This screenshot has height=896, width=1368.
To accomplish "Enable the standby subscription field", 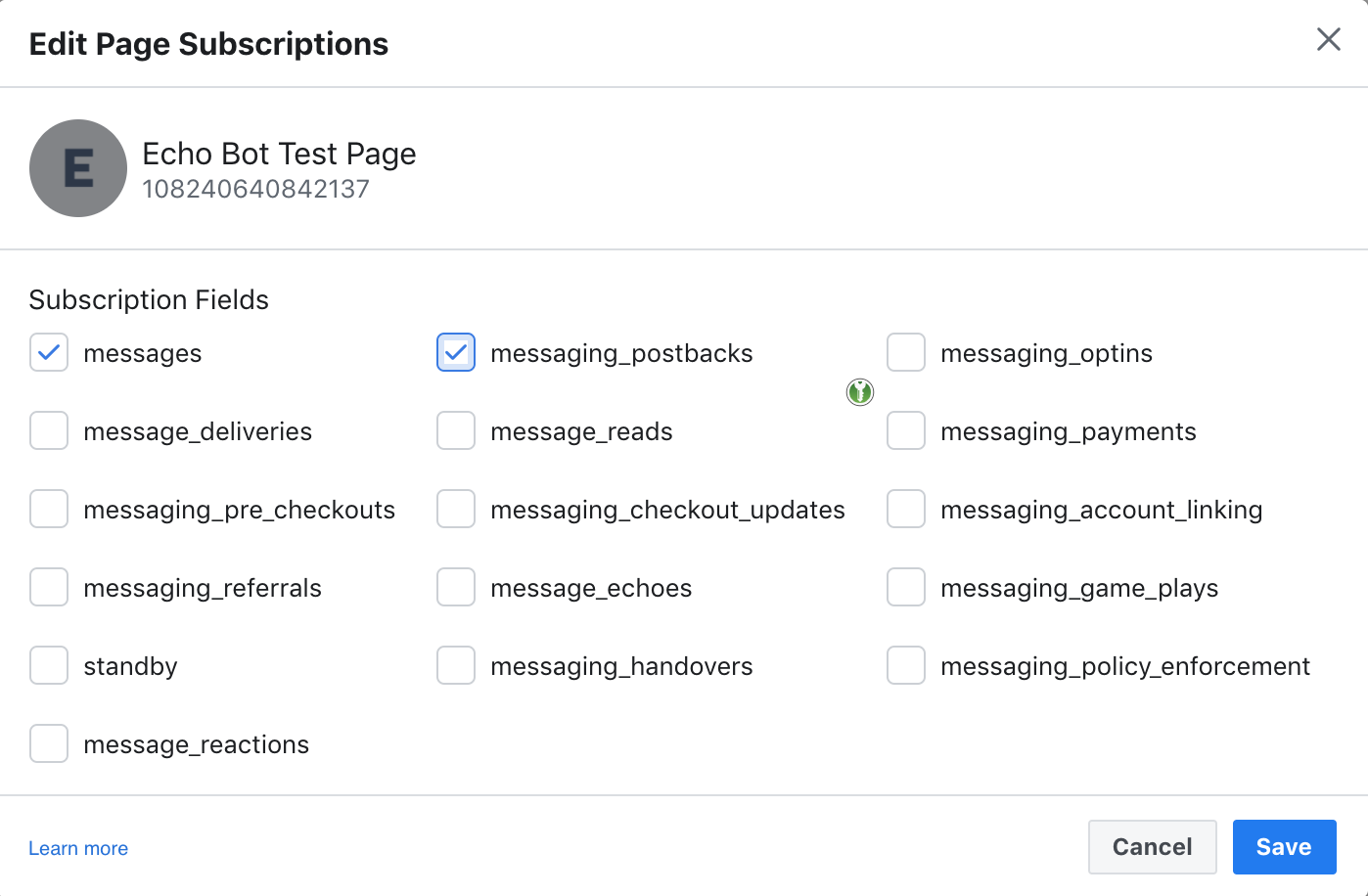I will 49,666.
